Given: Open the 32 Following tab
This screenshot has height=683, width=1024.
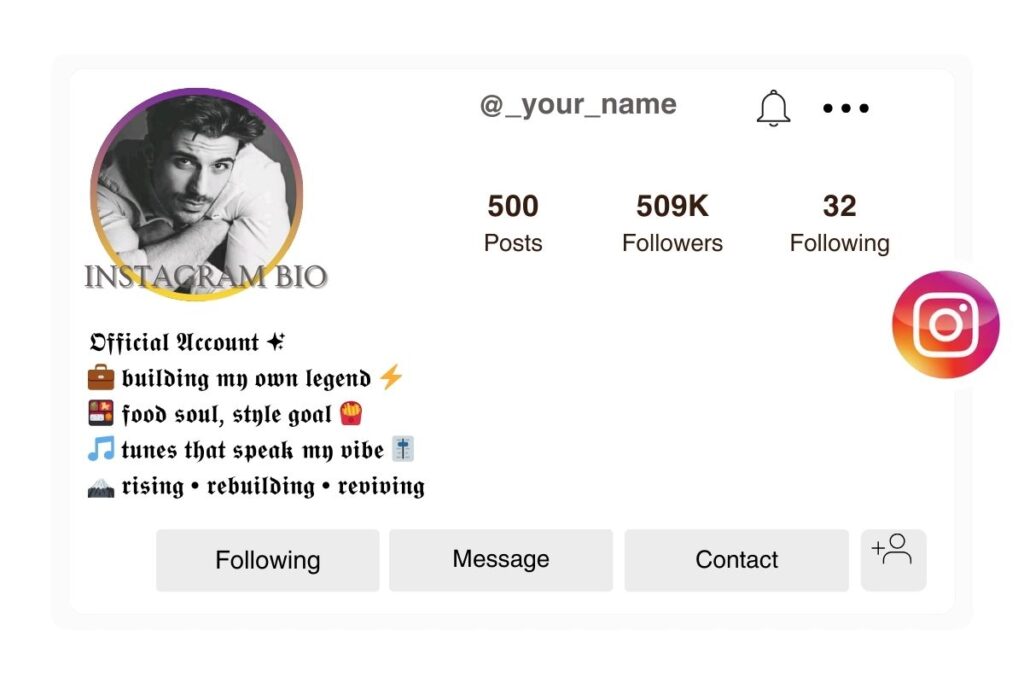Looking at the screenshot, I should tap(840, 222).
